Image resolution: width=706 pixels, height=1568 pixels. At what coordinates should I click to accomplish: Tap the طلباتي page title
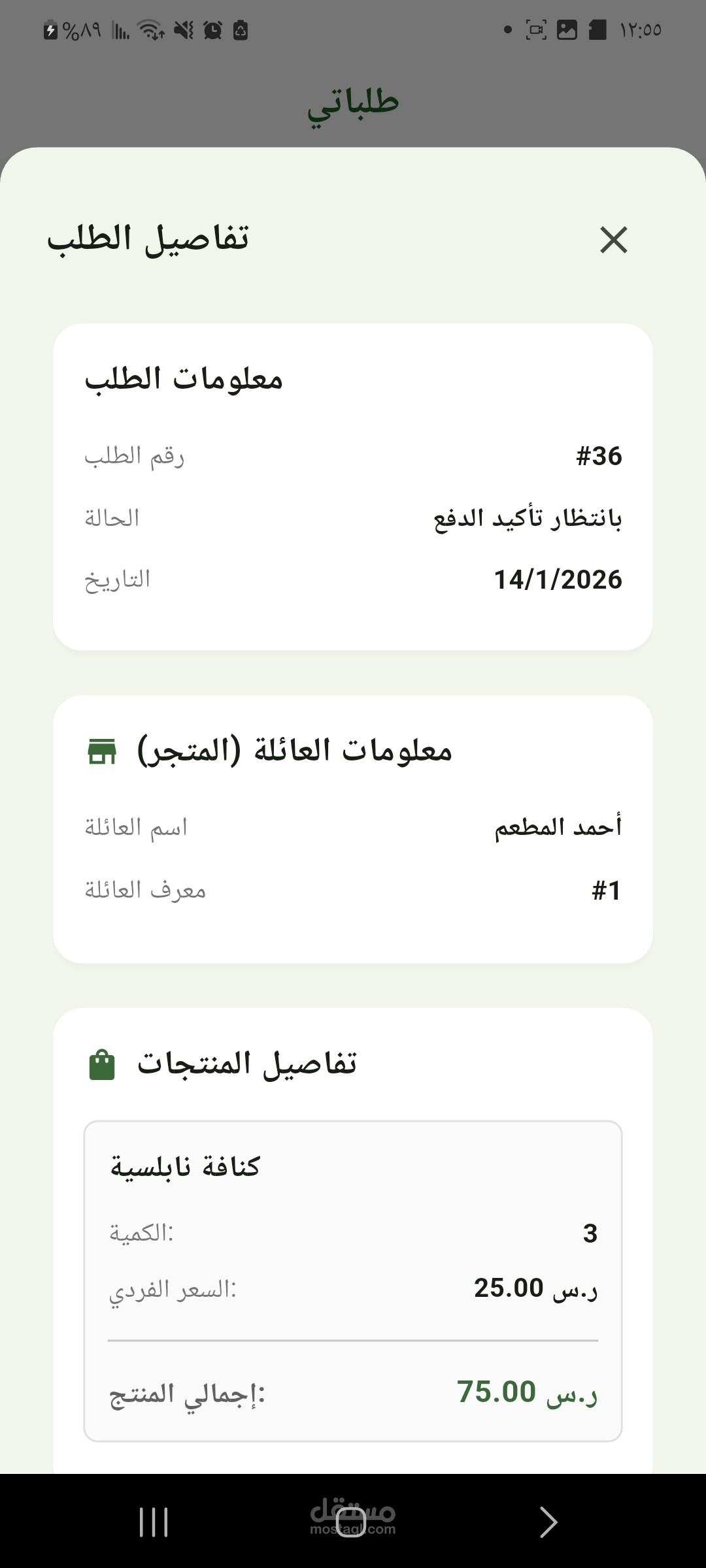pos(353,103)
